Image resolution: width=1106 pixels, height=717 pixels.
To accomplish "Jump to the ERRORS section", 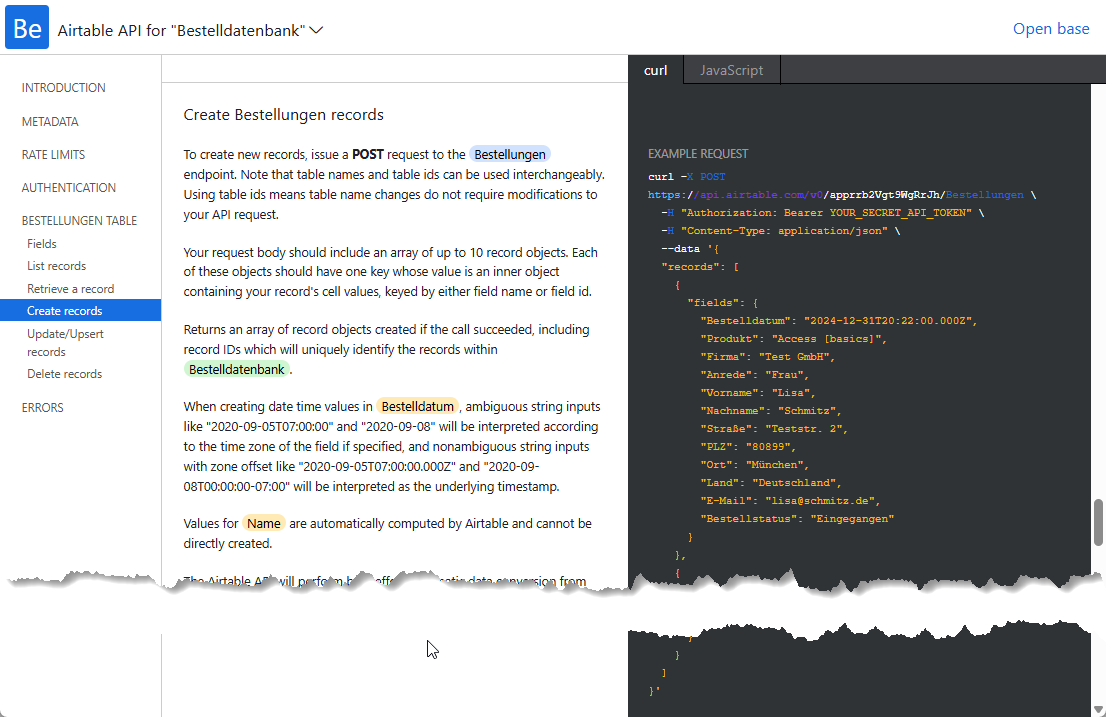I will pyautogui.click(x=41, y=408).
